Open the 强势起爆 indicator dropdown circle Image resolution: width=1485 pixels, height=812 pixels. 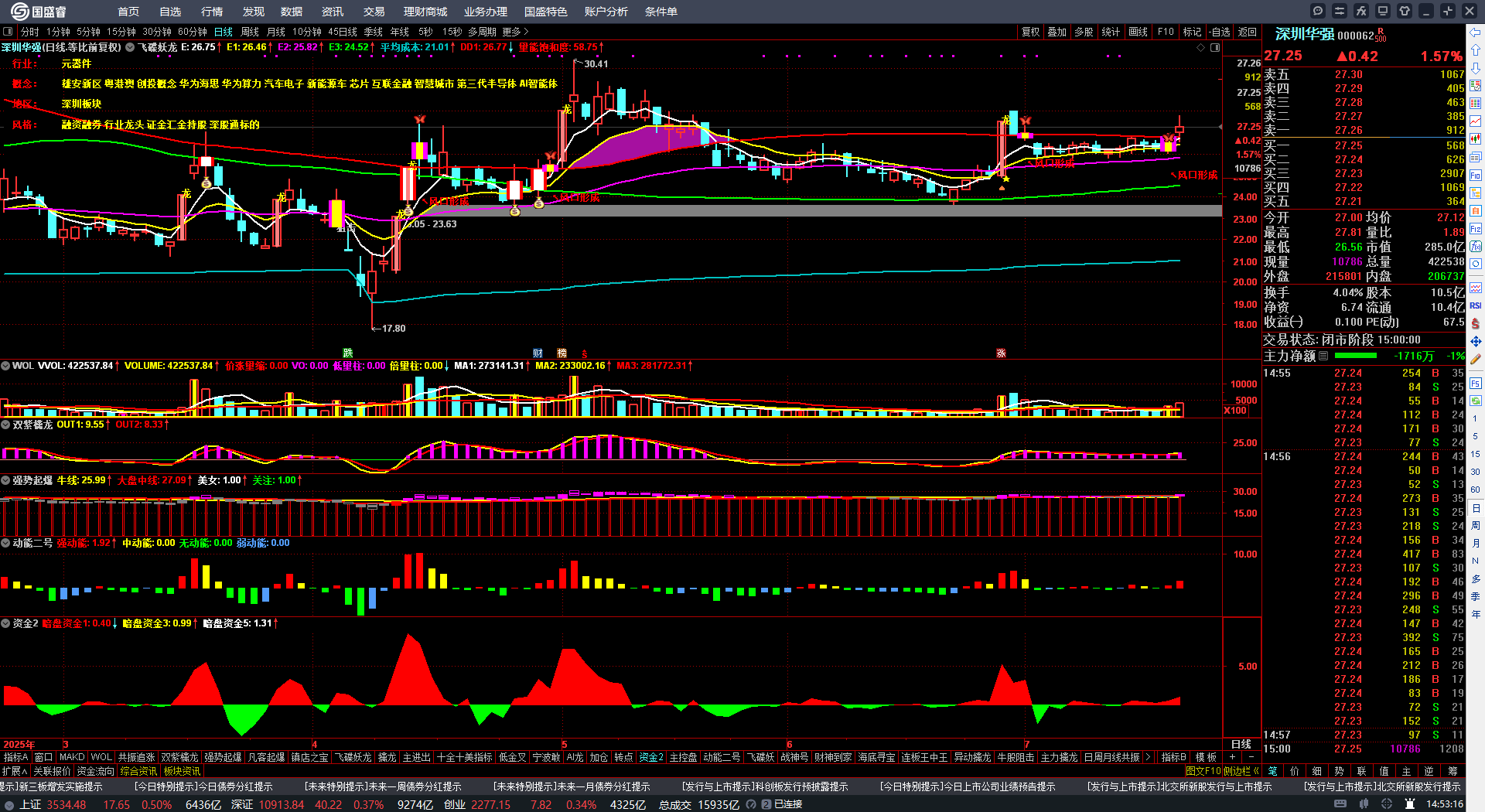pos(5,480)
